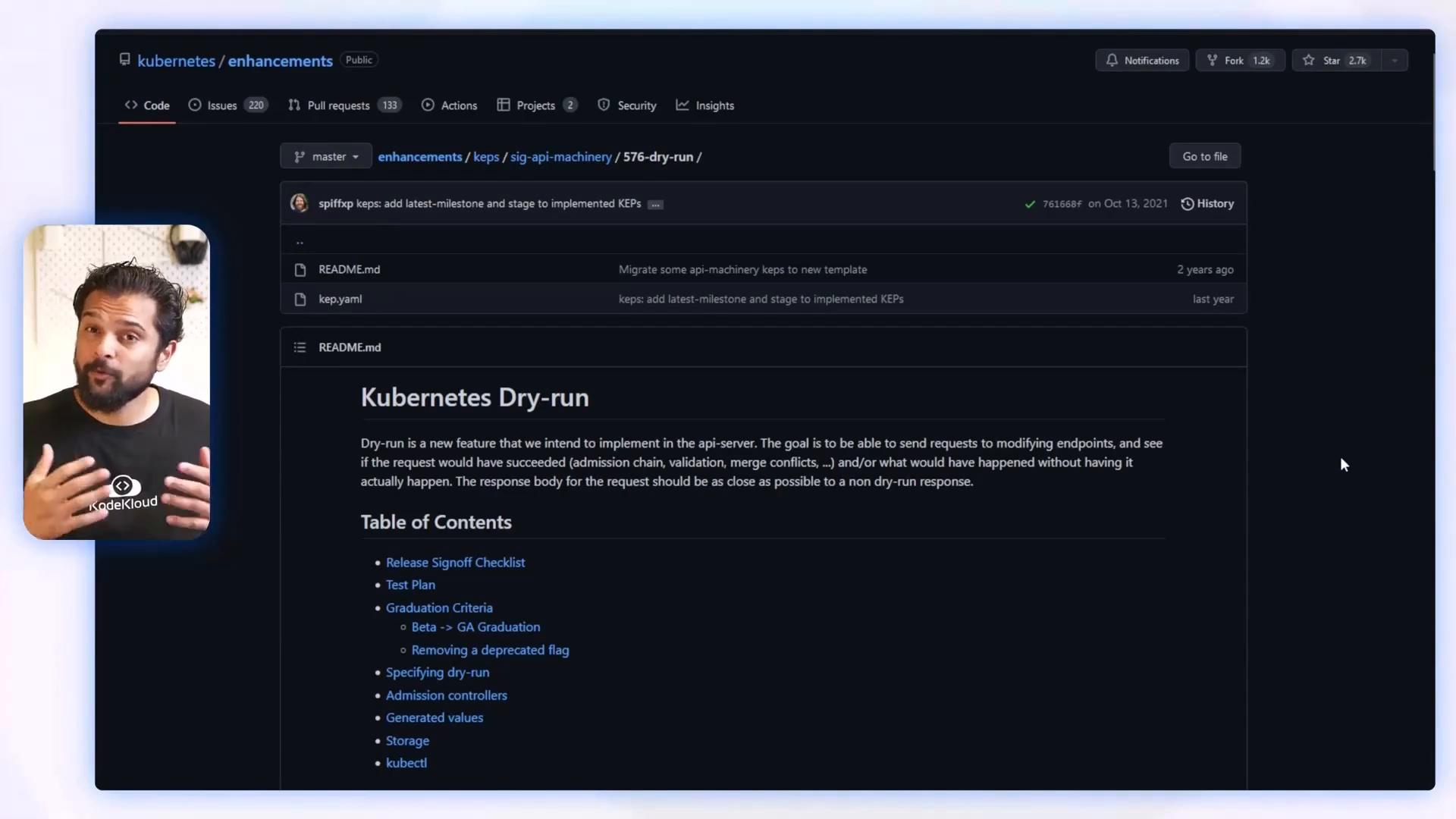Open the kubernetes organization link
Image resolution: width=1456 pixels, height=819 pixels.
tap(176, 61)
